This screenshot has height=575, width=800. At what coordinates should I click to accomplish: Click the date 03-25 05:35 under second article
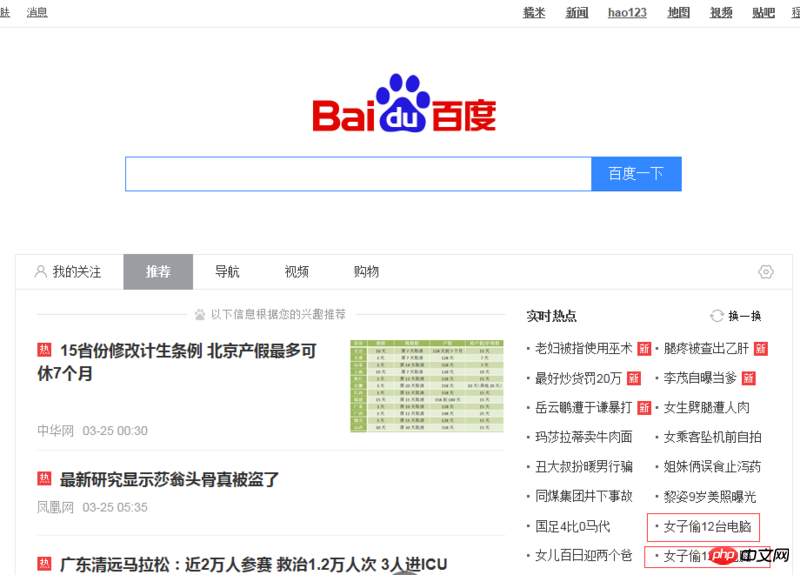click(115, 507)
